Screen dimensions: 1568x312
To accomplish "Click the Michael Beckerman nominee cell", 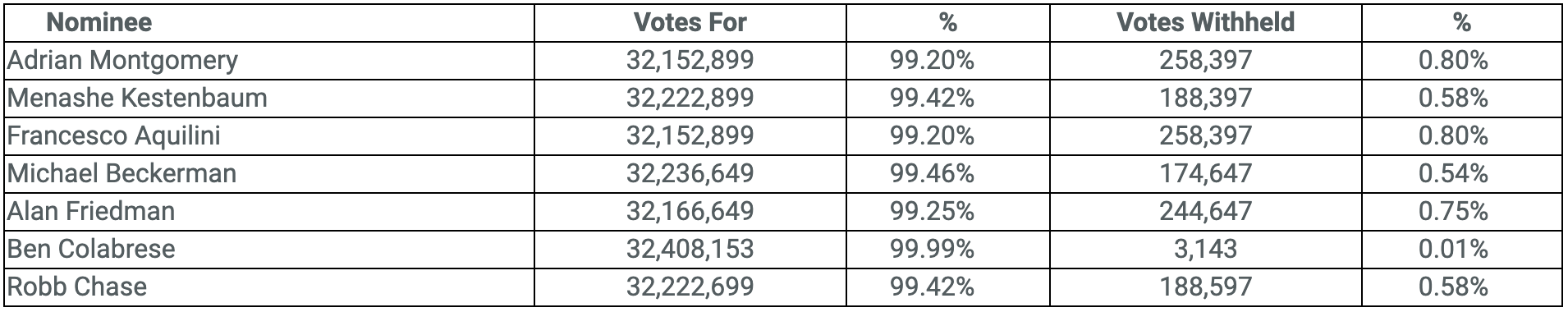I will 121,173.
